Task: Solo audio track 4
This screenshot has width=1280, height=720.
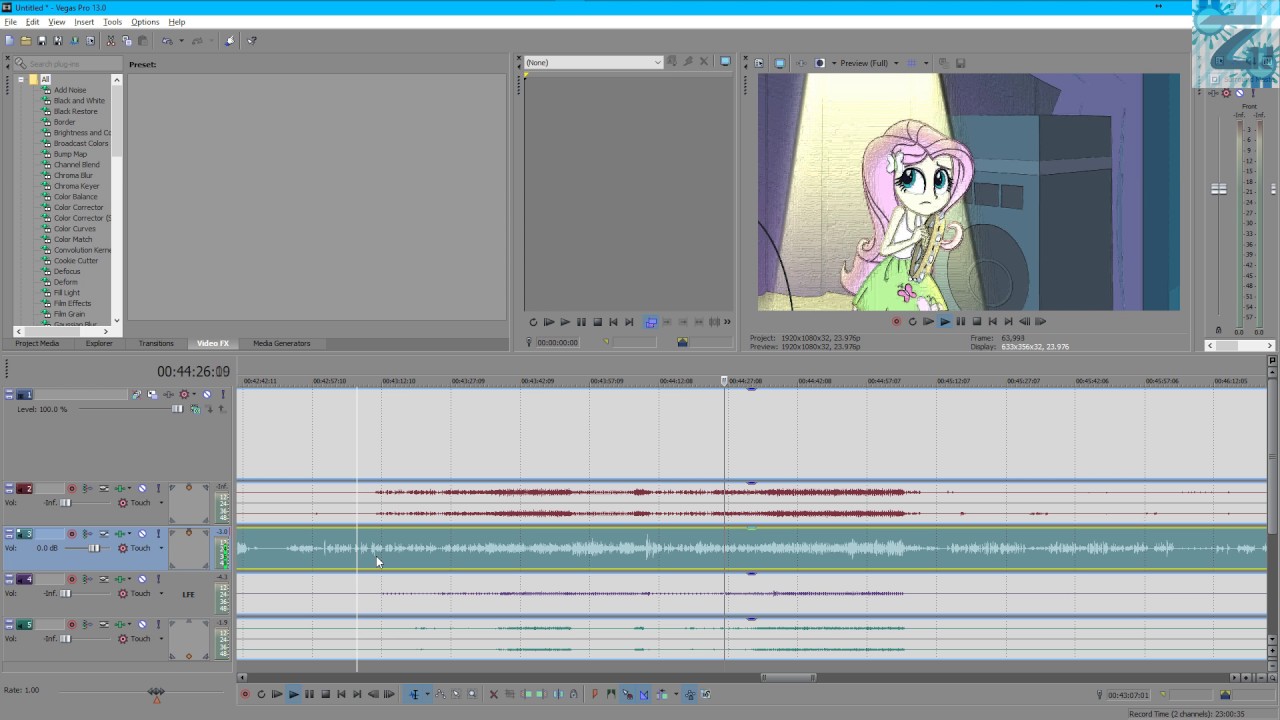Action: [x=158, y=579]
